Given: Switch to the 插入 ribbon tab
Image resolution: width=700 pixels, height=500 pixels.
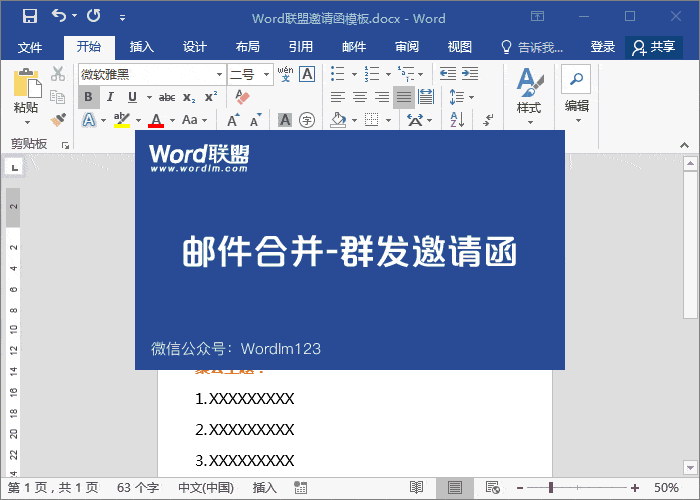Looking at the screenshot, I should (142, 47).
